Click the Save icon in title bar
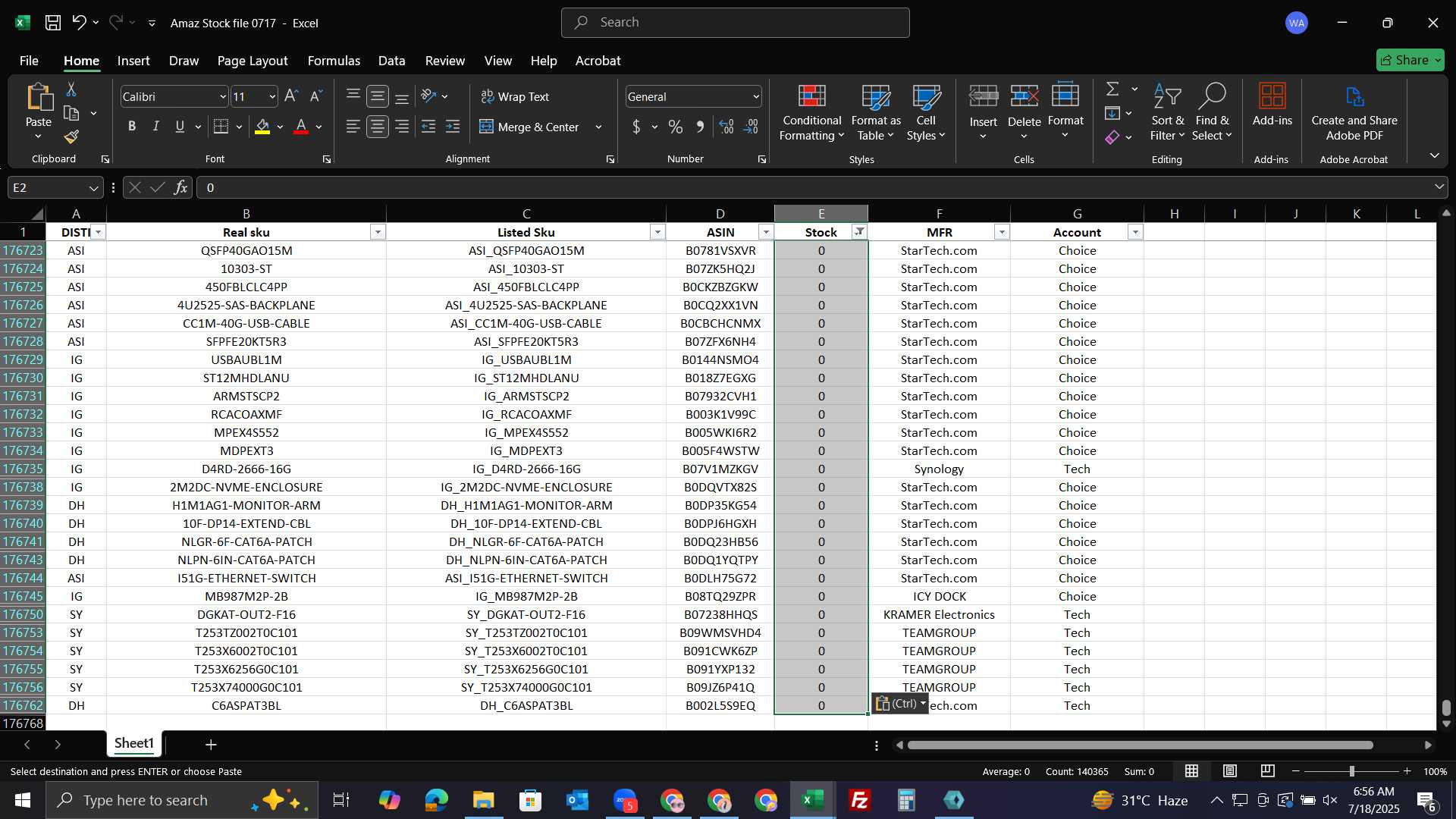This screenshot has height=819, width=1456. [x=53, y=23]
